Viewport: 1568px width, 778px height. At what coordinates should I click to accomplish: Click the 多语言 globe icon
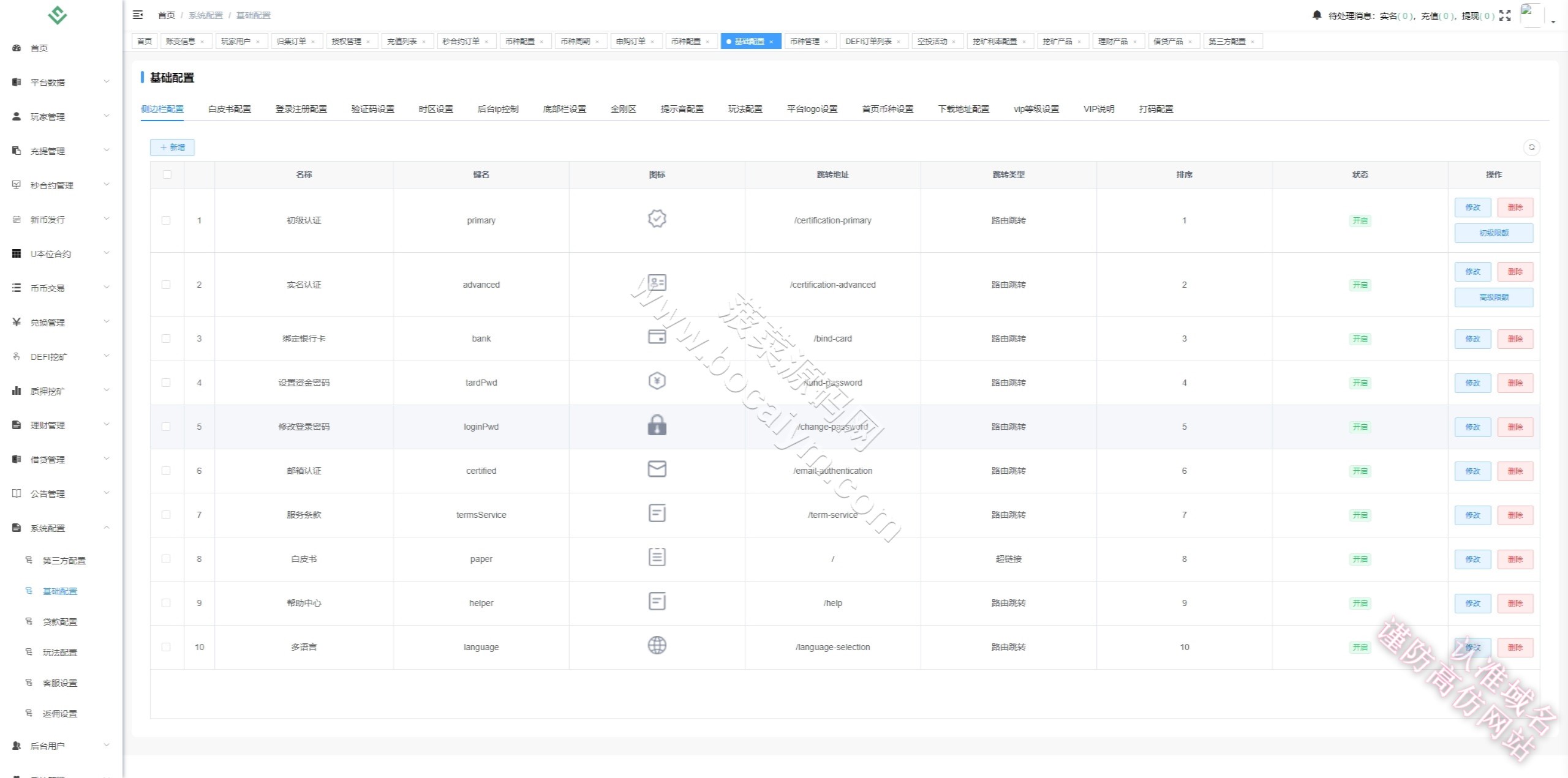tap(657, 645)
